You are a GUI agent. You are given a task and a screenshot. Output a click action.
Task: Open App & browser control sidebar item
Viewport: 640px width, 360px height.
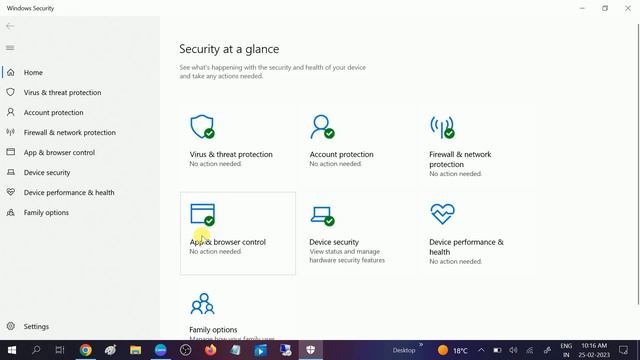click(59, 152)
